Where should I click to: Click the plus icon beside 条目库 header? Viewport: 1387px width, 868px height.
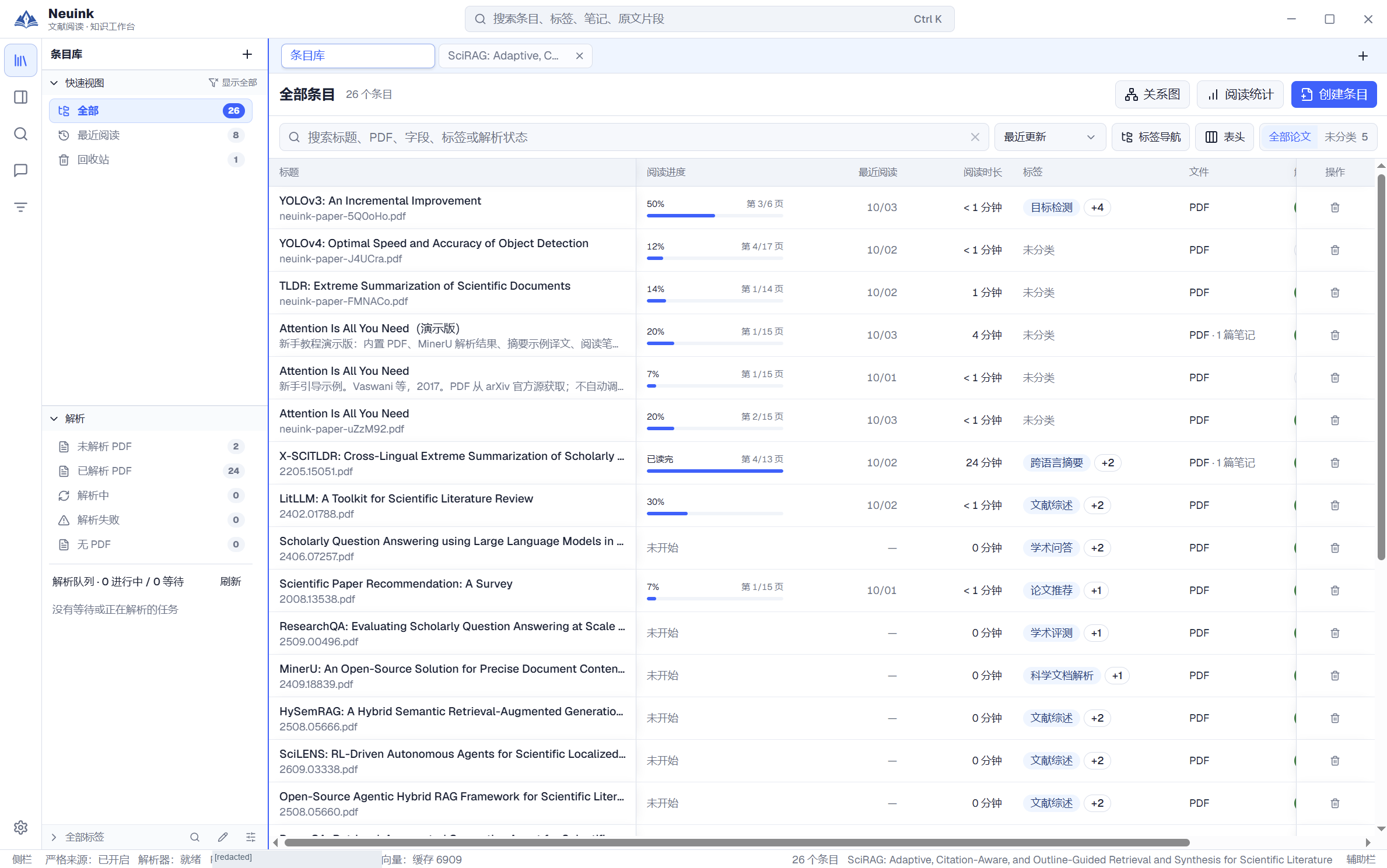[x=247, y=54]
